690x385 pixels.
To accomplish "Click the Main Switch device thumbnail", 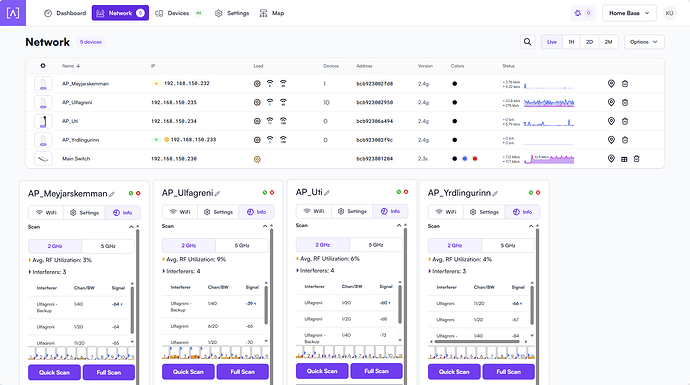I will (x=43, y=159).
